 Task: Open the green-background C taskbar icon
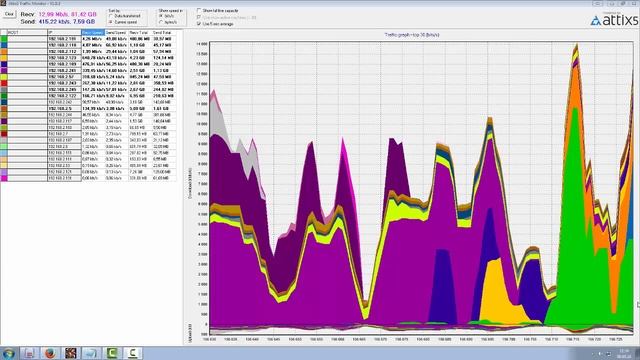(x=112, y=353)
